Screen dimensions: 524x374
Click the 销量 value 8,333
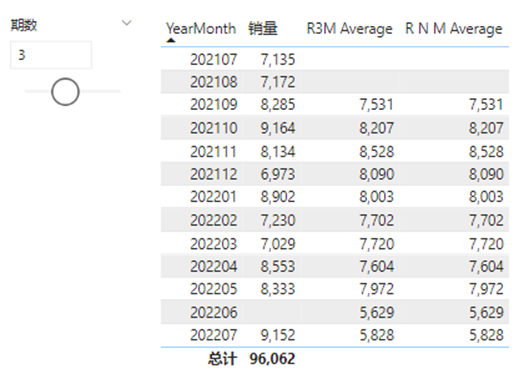click(278, 289)
